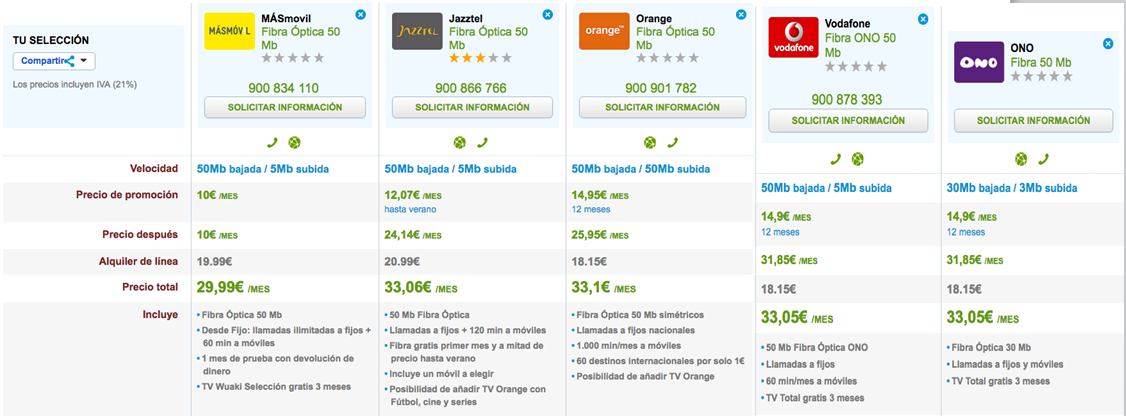Viewport: 1126px width, 416px height.
Task: Click the phone icon under Vodafone
Action: [835, 159]
